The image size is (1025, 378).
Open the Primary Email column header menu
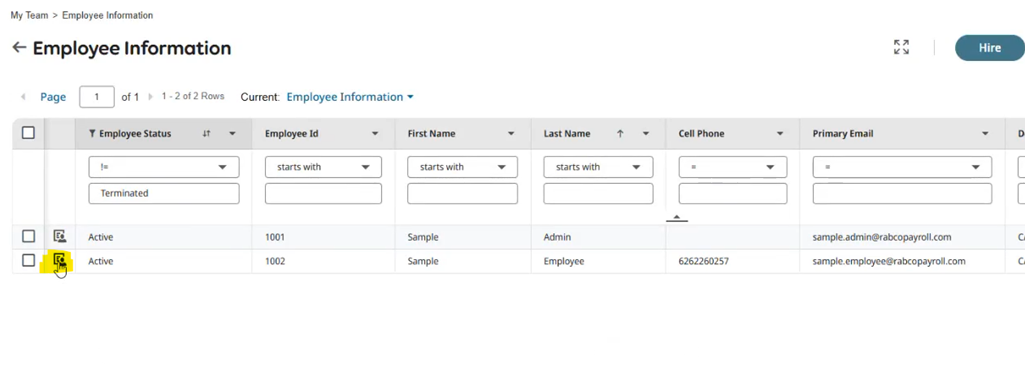(985, 133)
